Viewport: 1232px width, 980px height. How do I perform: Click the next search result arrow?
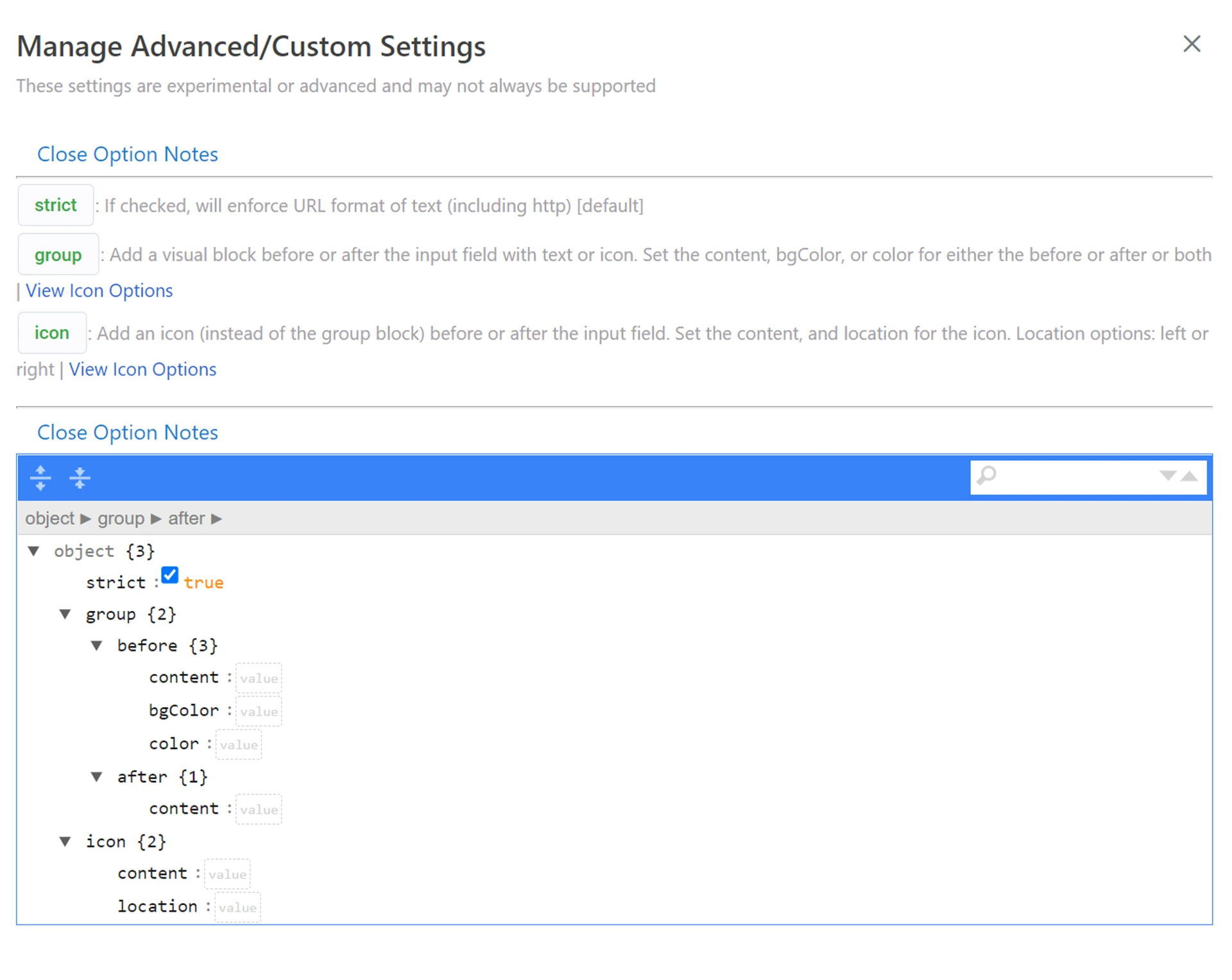(1167, 476)
